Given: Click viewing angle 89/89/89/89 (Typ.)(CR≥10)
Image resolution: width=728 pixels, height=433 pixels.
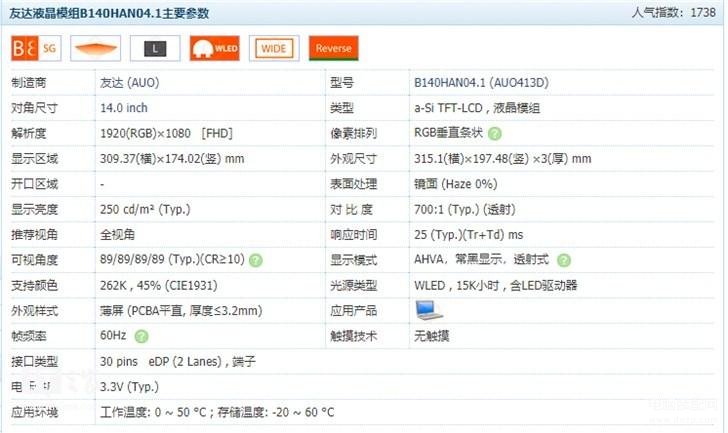Looking at the screenshot, I should (x=172, y=259).
